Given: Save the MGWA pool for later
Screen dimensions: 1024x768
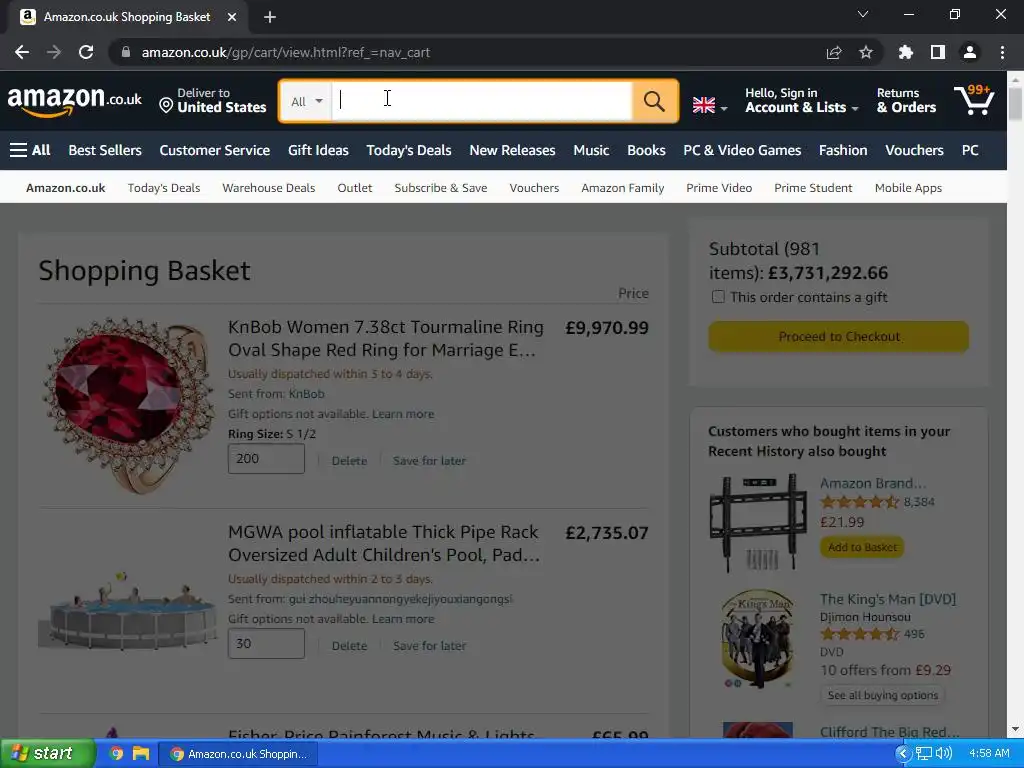Looking at the screenshot, I should 430,646.
